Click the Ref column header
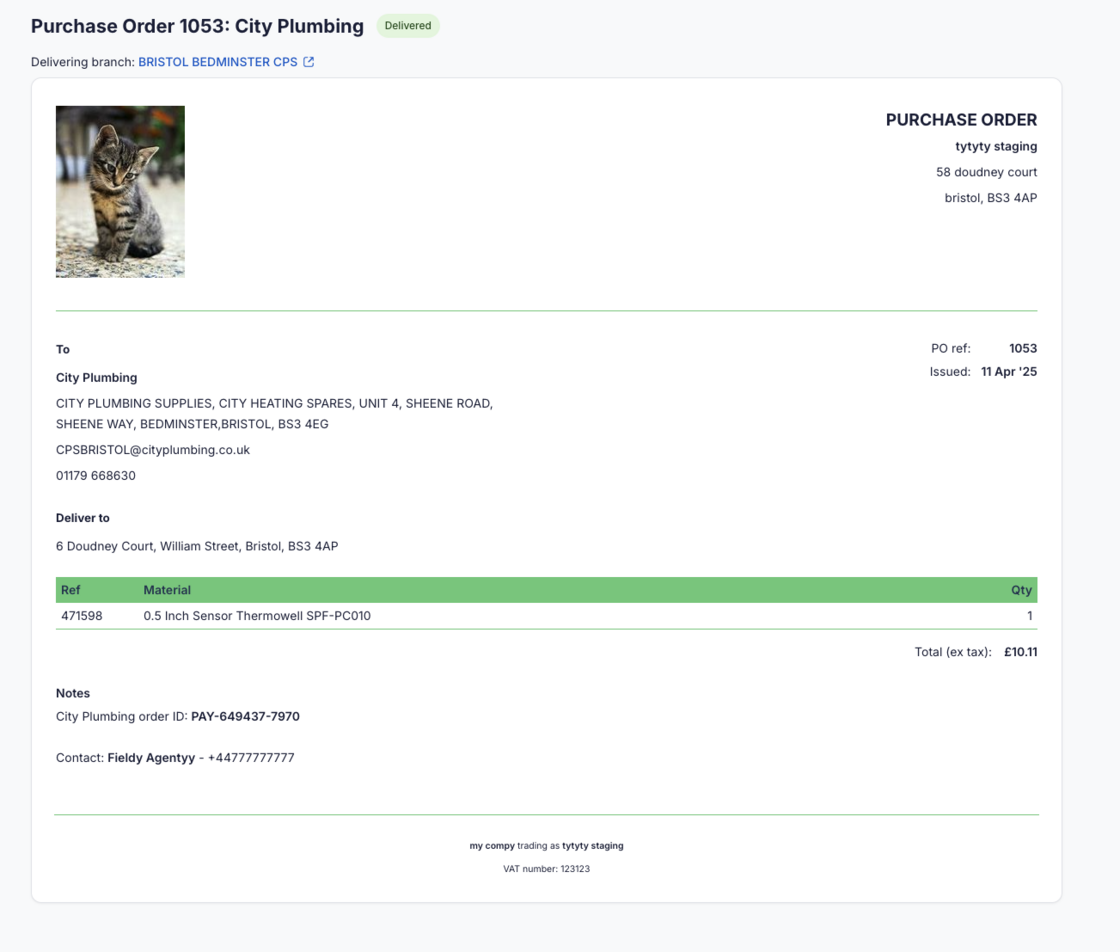 [71, 590]
